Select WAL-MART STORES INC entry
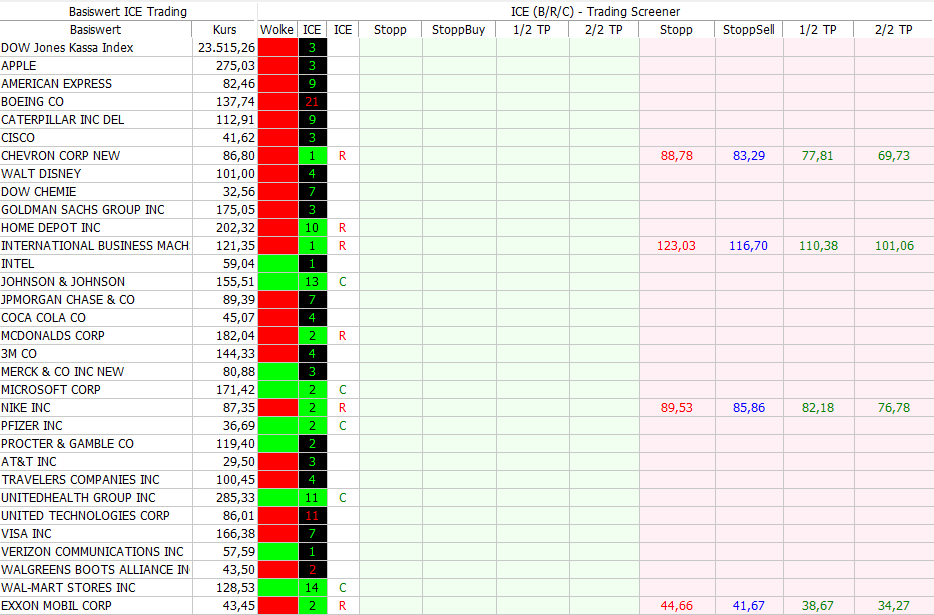The image size is (934, 615). click(x=69, y=588)
